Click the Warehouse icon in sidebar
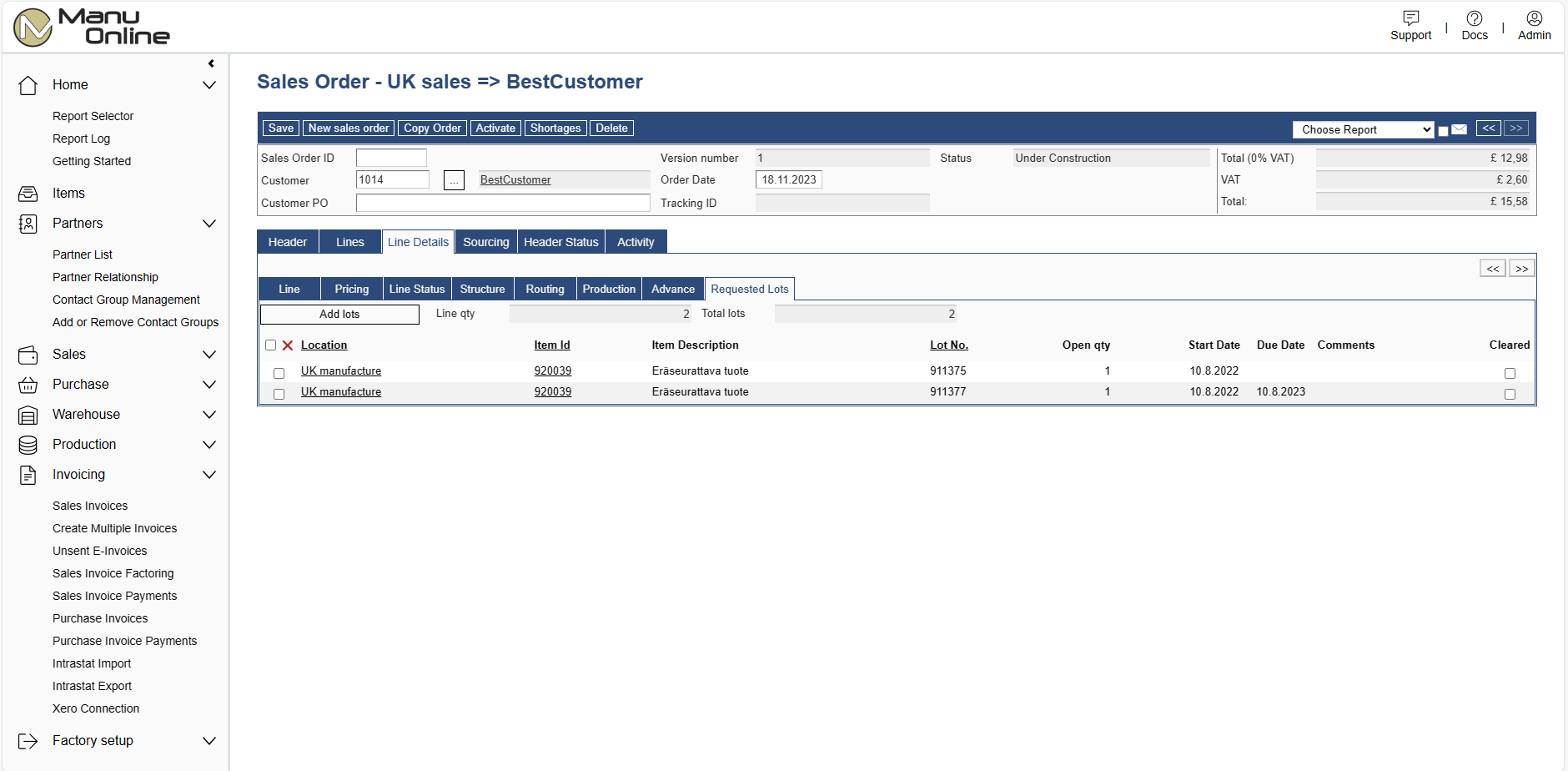The width and height of the screenshot is (1568, 771). coord(28,415)
